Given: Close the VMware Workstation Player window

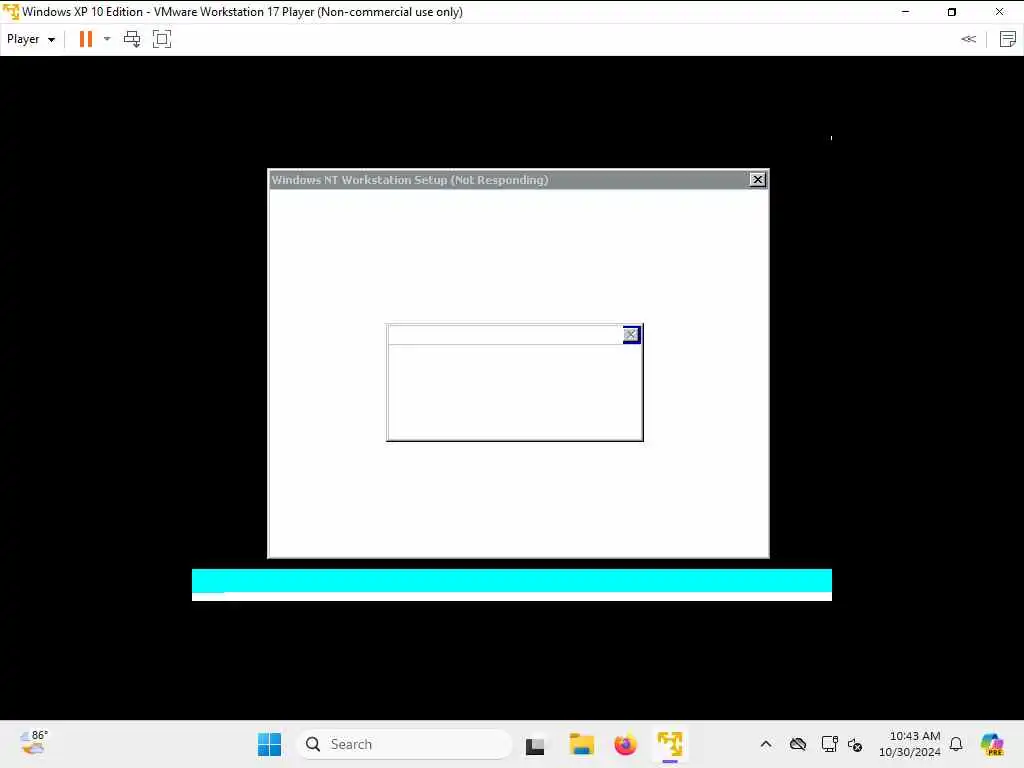Looking at the screenshot, I should point(999,12).
